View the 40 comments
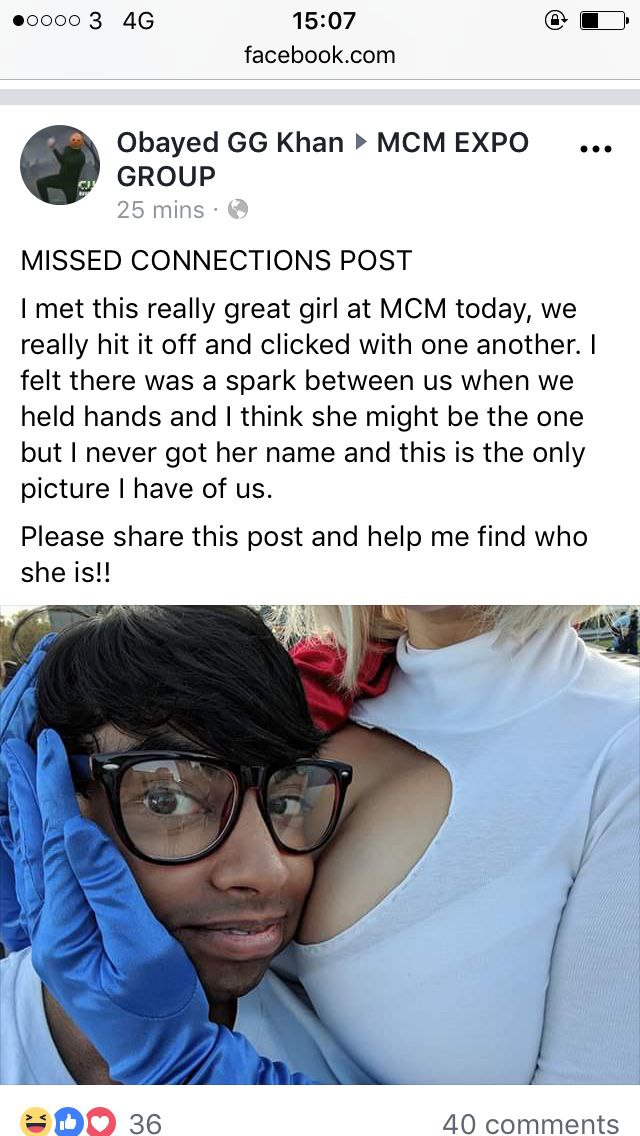The height and width of the screenshot is (1136, 640). pyautogui.click(x=531, y=1123)
